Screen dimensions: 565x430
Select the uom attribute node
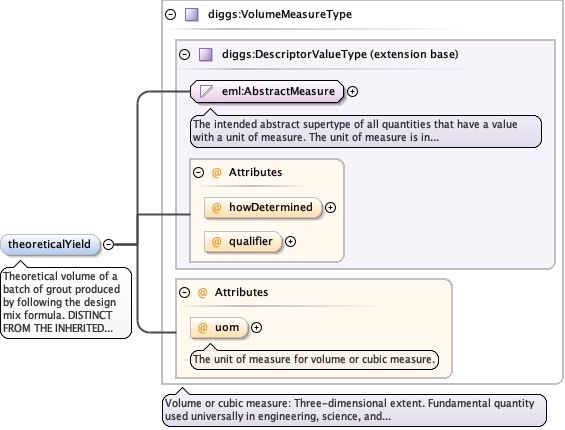[x=219, y=328]
